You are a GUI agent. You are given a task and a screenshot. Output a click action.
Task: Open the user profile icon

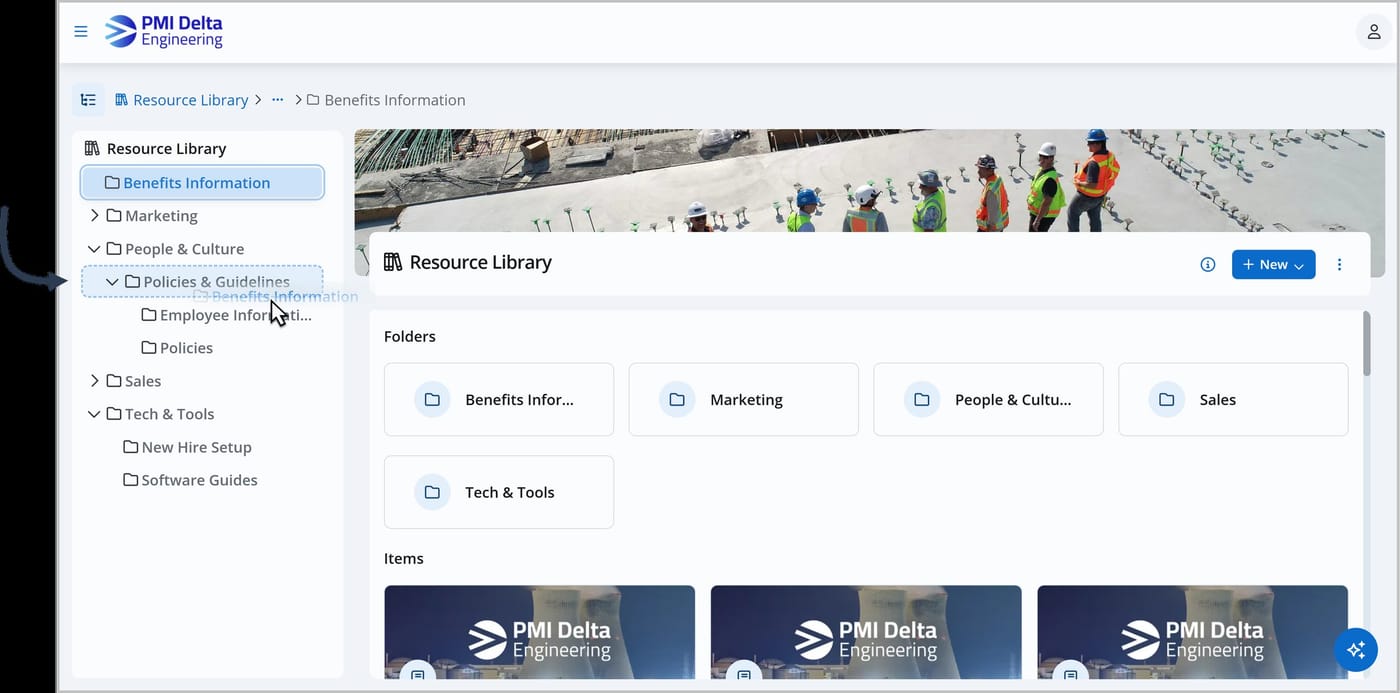[1374, 31]
